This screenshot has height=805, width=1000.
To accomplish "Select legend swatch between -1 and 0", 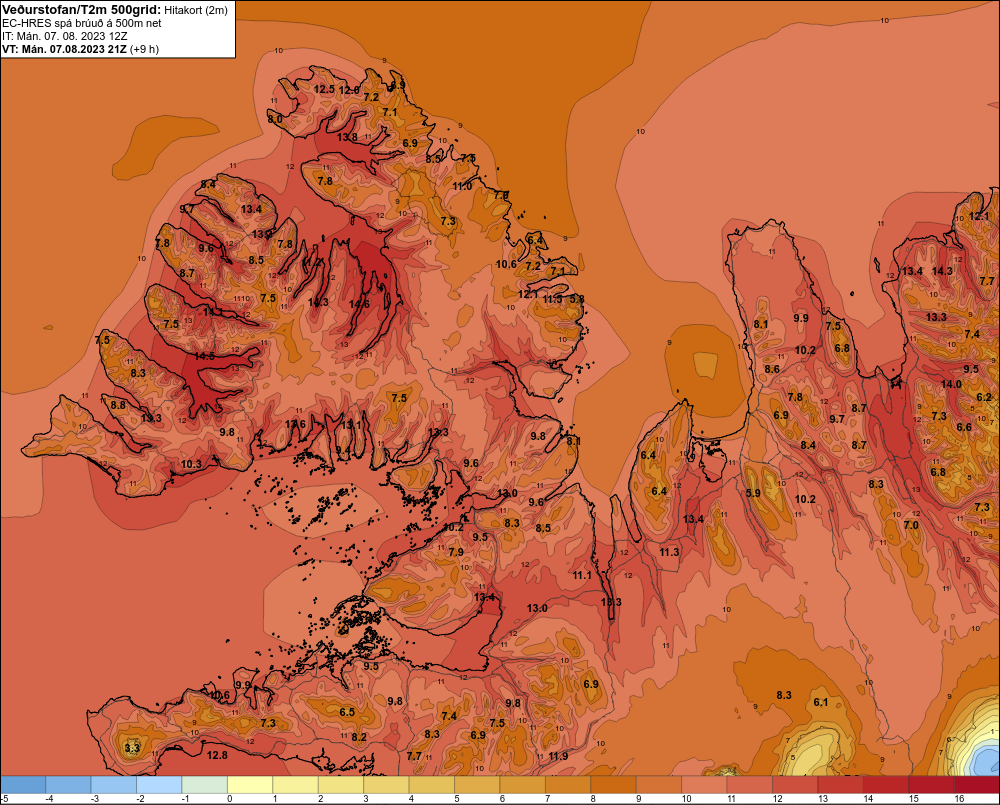I will click(205, 784).
